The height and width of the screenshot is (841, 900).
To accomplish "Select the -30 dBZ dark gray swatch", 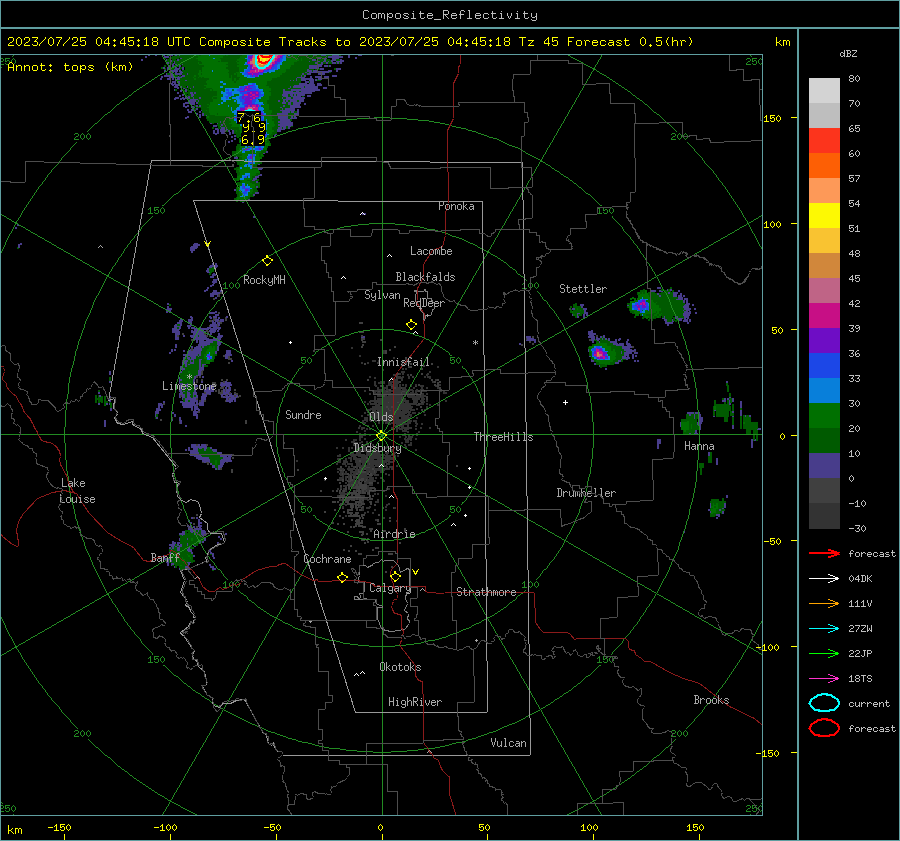I will pos(824,516).
